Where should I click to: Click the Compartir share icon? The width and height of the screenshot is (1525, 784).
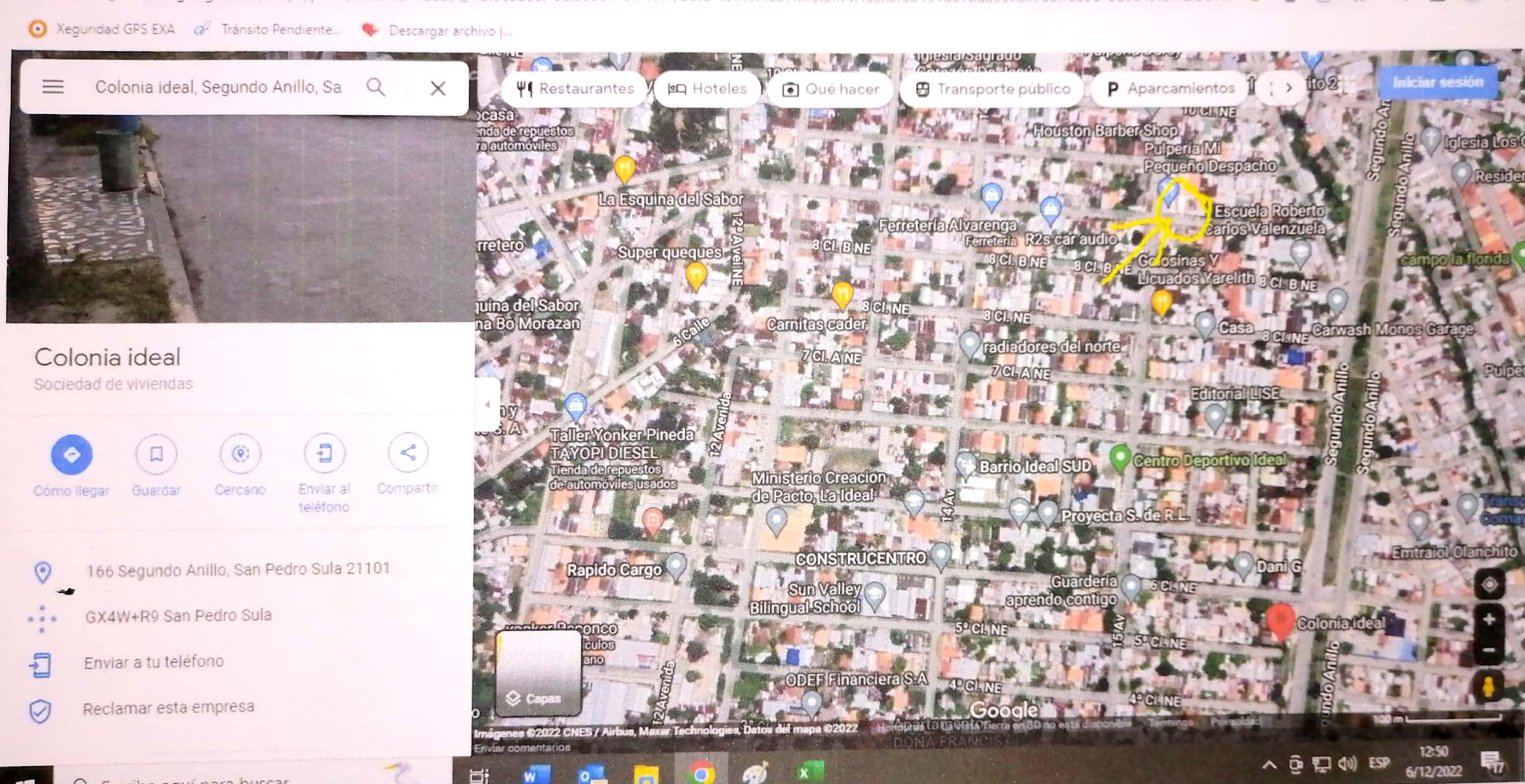click(x=408, y=453)
